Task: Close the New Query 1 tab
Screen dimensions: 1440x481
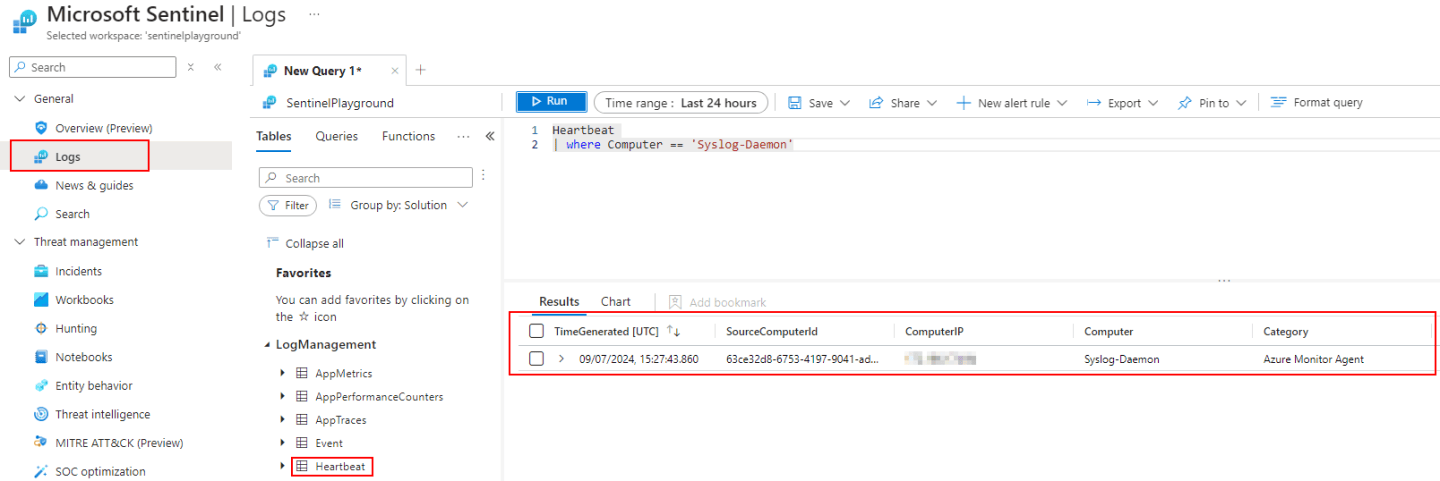Action: click(395, 71)
